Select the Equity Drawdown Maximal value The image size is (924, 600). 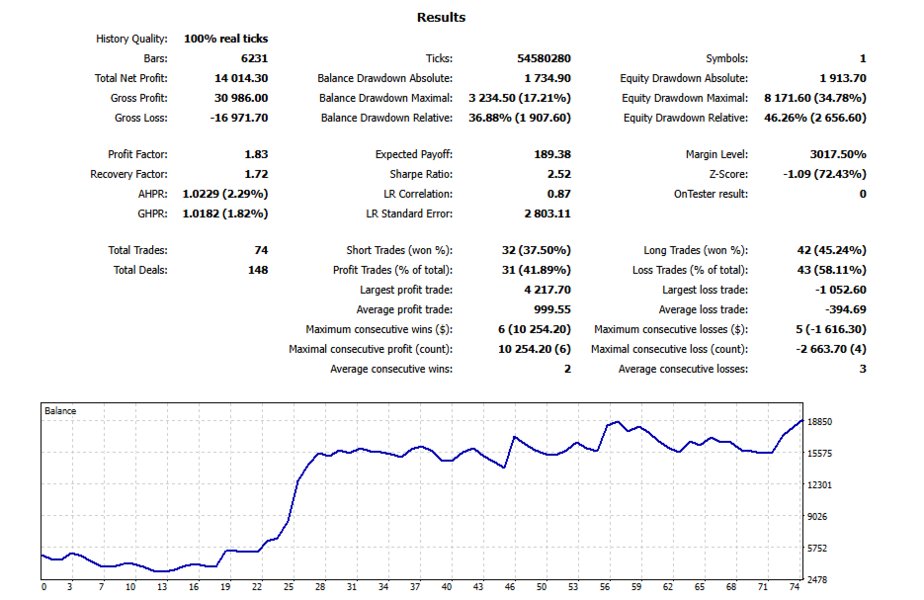815,98
